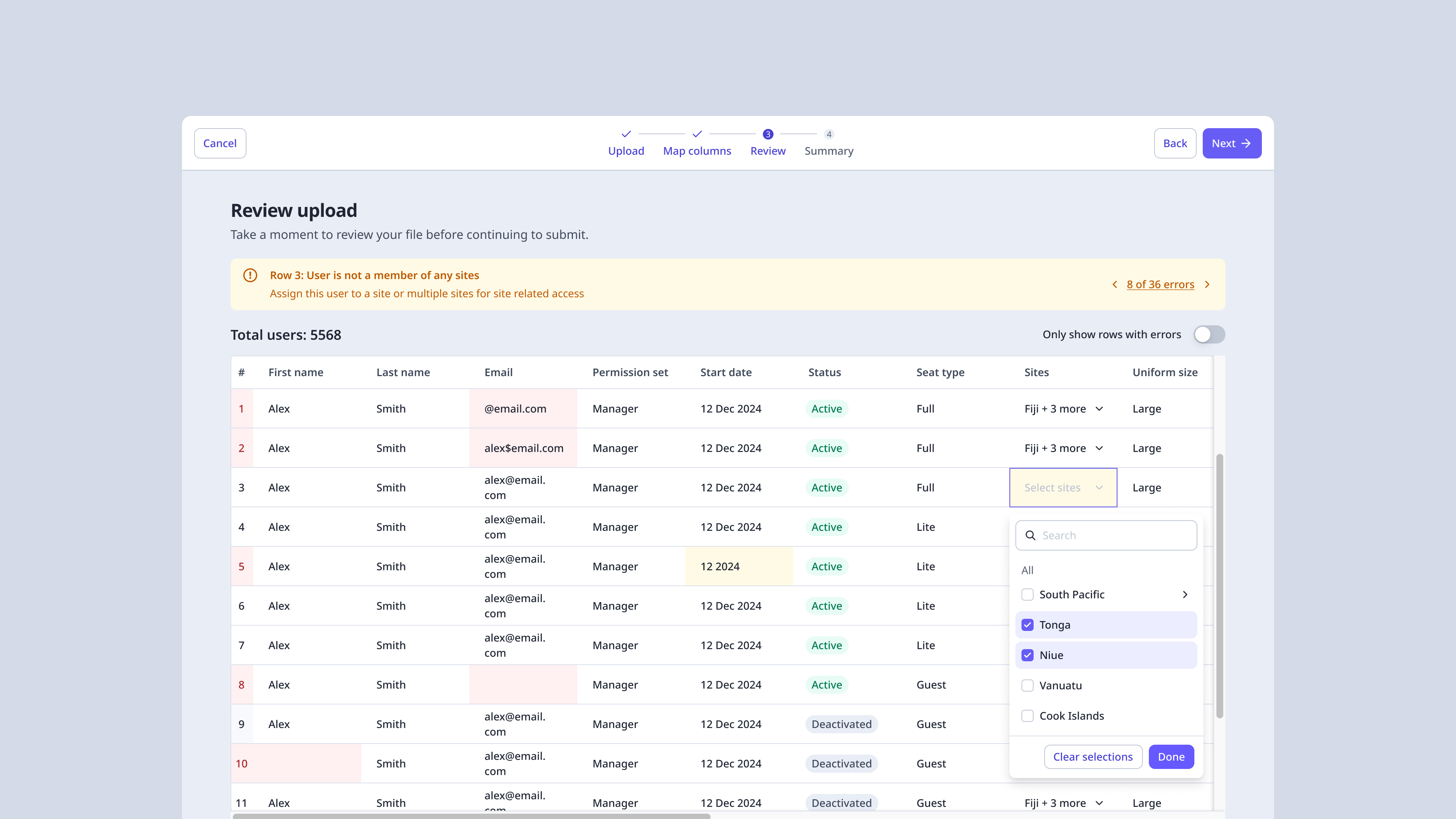Click the Search field in sites dropdown
Viewport: 1456px width, 819px height.
[x=1106, y=535]
